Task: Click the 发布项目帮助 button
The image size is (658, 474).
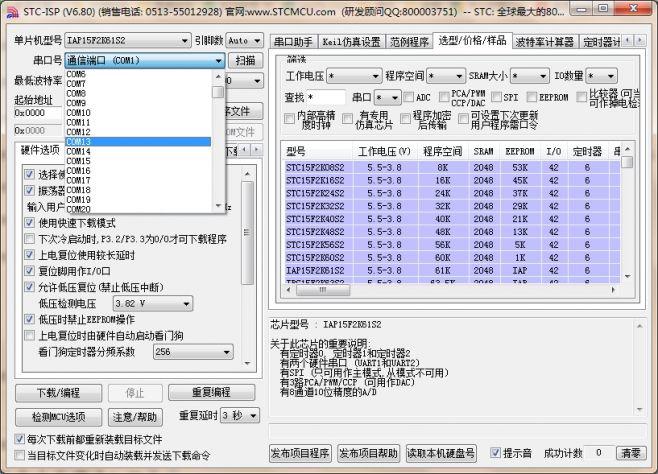Action: [368, 453]
